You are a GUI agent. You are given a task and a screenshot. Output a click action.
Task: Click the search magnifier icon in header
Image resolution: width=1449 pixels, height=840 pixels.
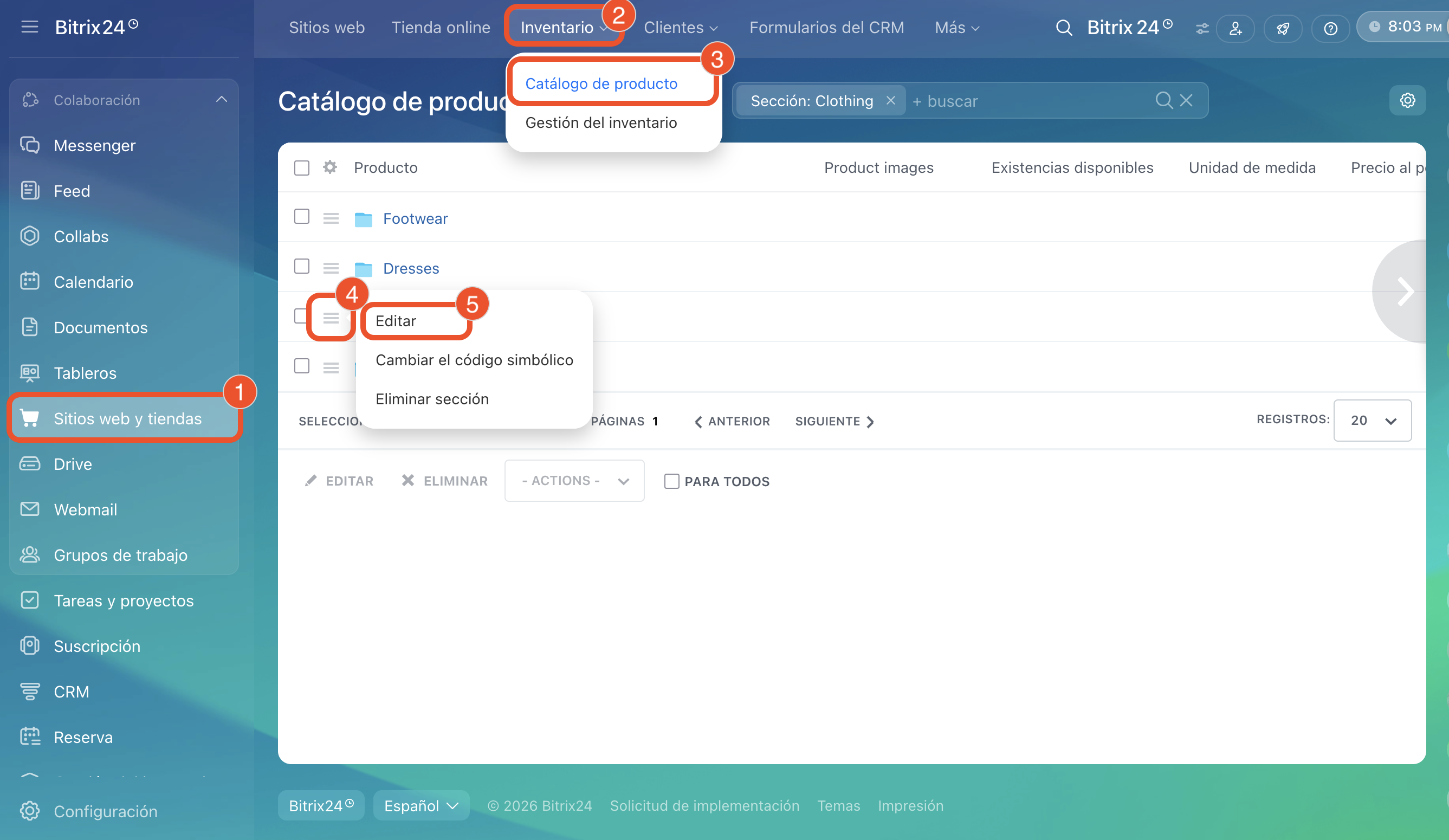pos(1063,28)
